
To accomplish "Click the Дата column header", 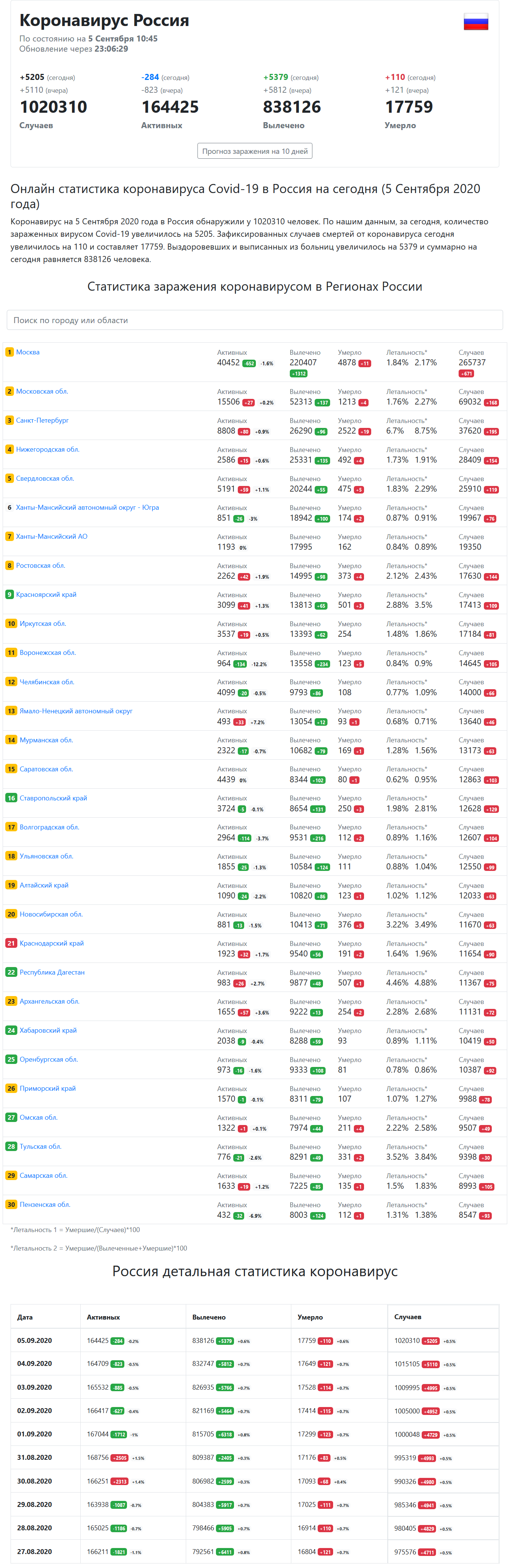I will [x=25, y=1317].
